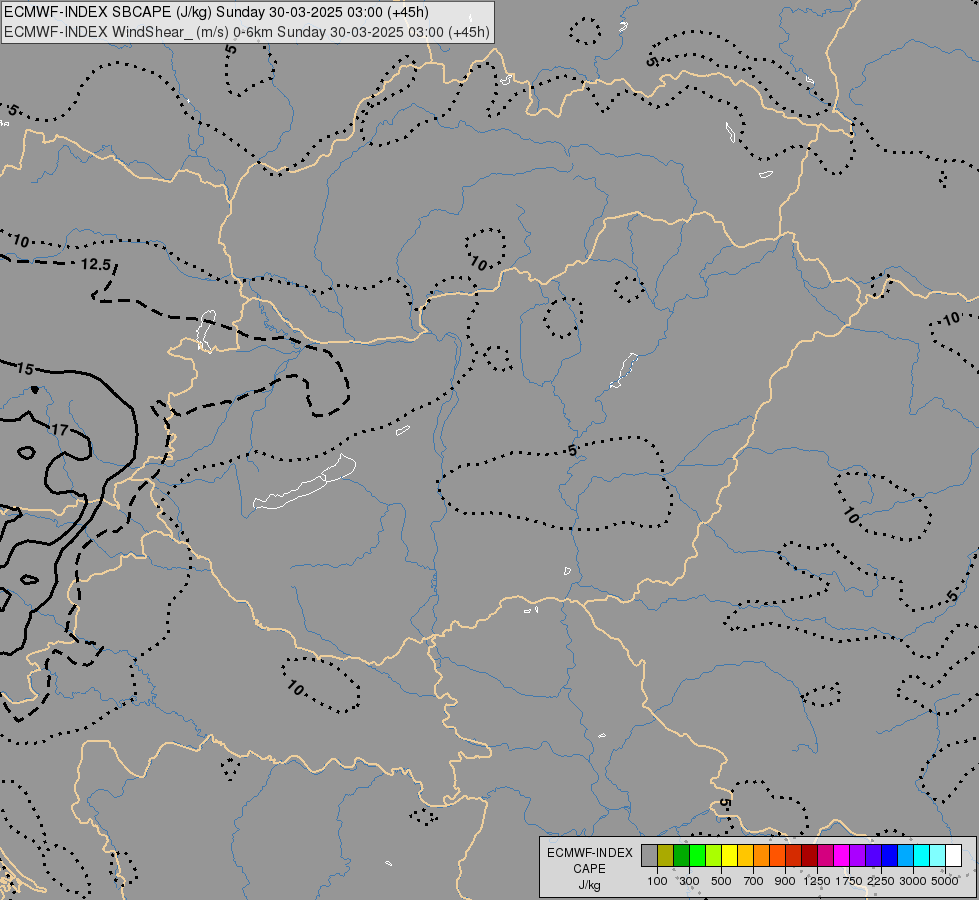Image resolution: width=979 pixels, height=900 pixels.
Task: Click the ECMWF-INDEX legend heading
Action: (590, 853)
